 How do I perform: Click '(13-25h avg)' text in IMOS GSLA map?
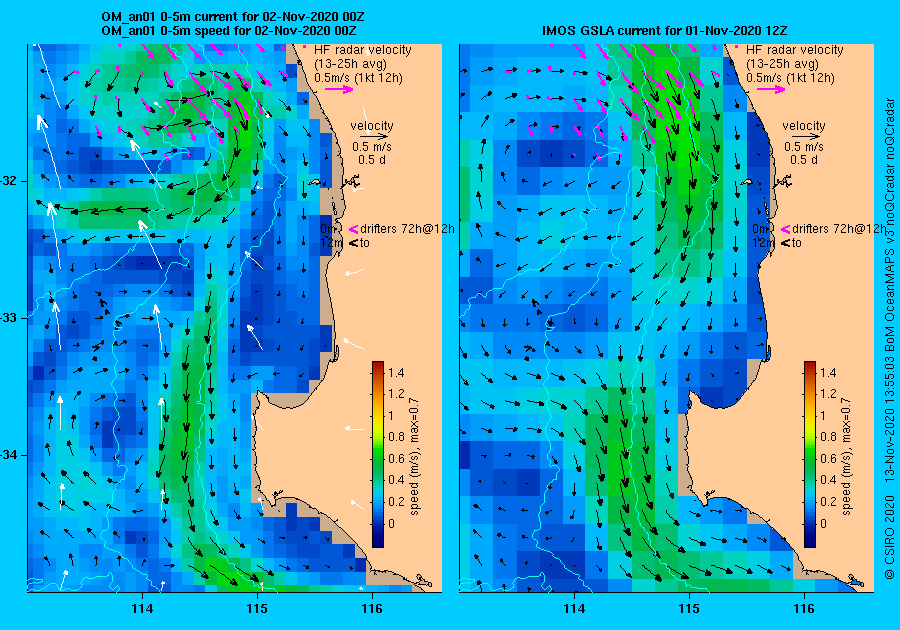click(782, 64)
